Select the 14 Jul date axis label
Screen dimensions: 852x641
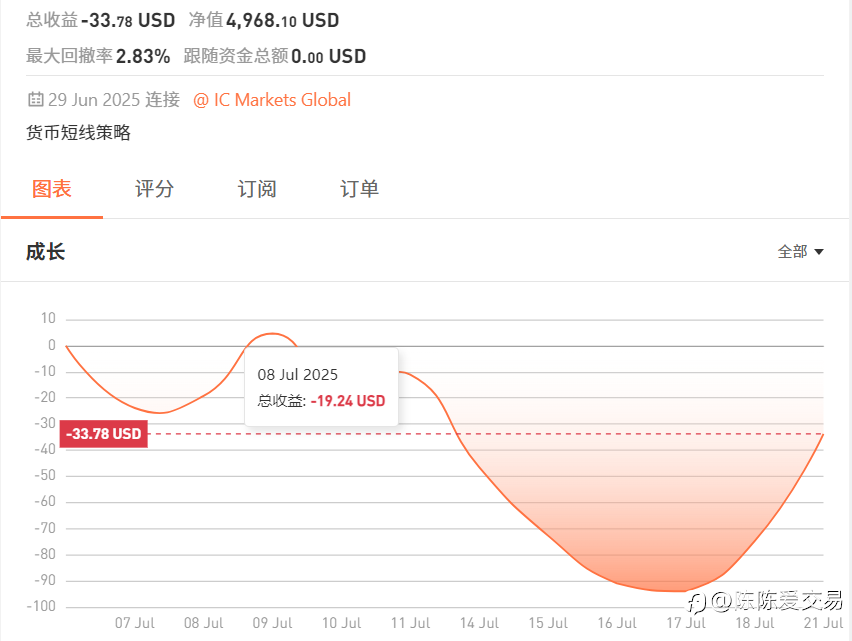click(x=479, y=623)
